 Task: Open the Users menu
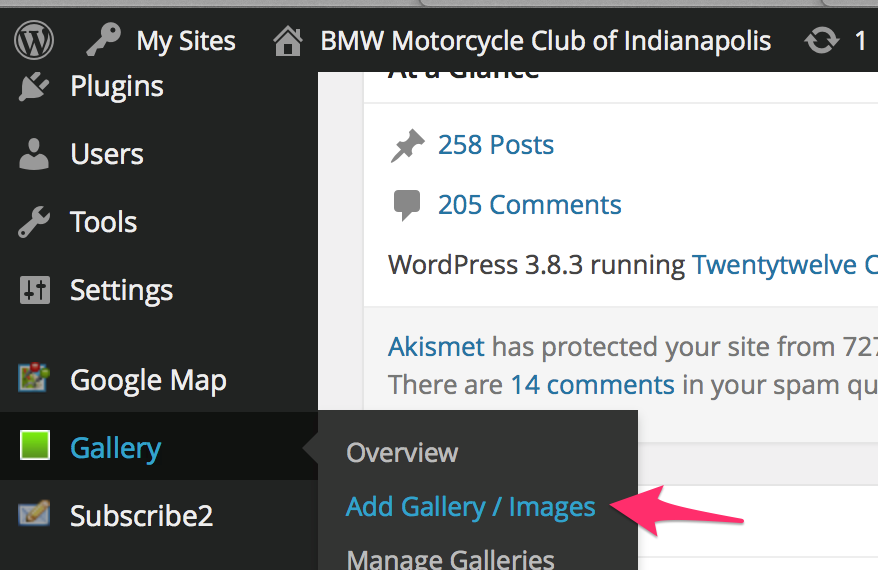[x=107, y=154]
